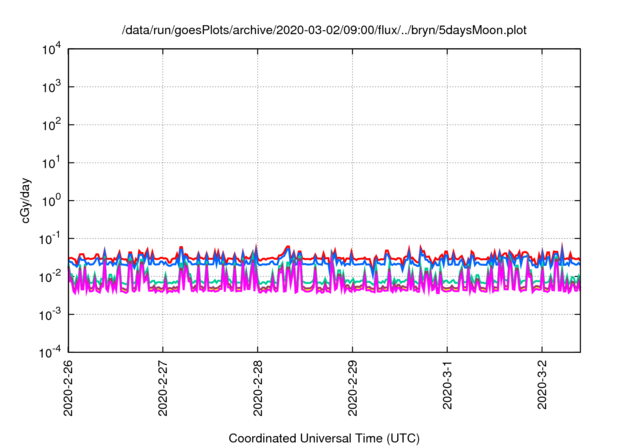Click the 10^2 y-axis tick label
The width and height of the screenshot is (640, 448).
pos(51,125)
